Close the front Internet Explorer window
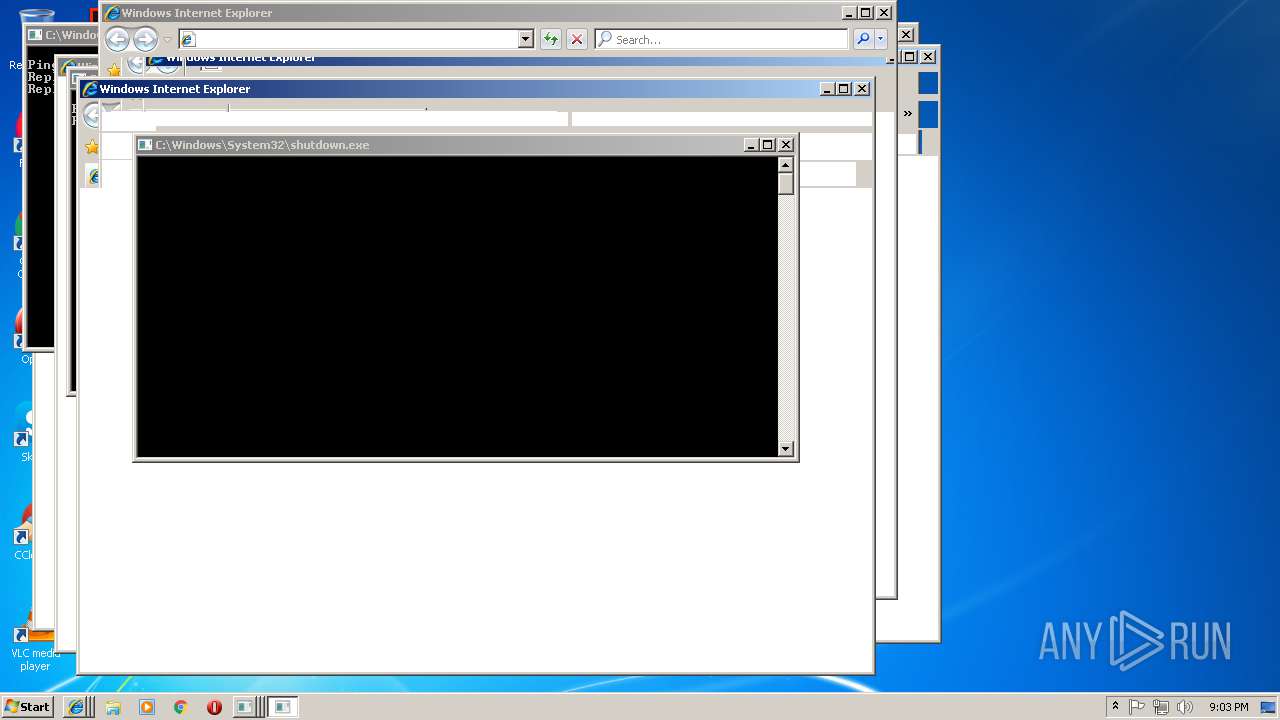Screen dimensions: 1280x720 click(x=862, y=89)
